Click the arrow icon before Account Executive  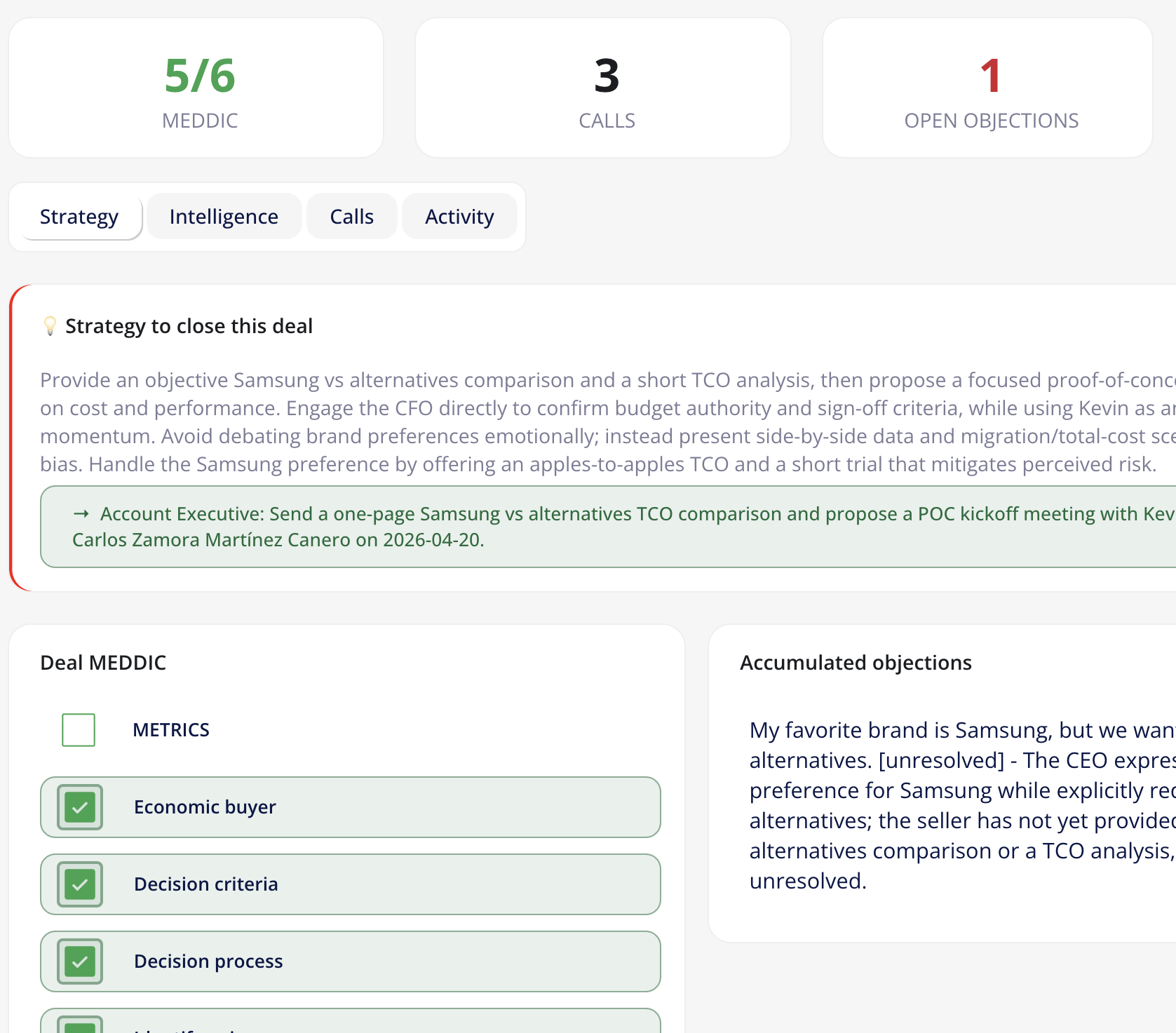(81, 514)
